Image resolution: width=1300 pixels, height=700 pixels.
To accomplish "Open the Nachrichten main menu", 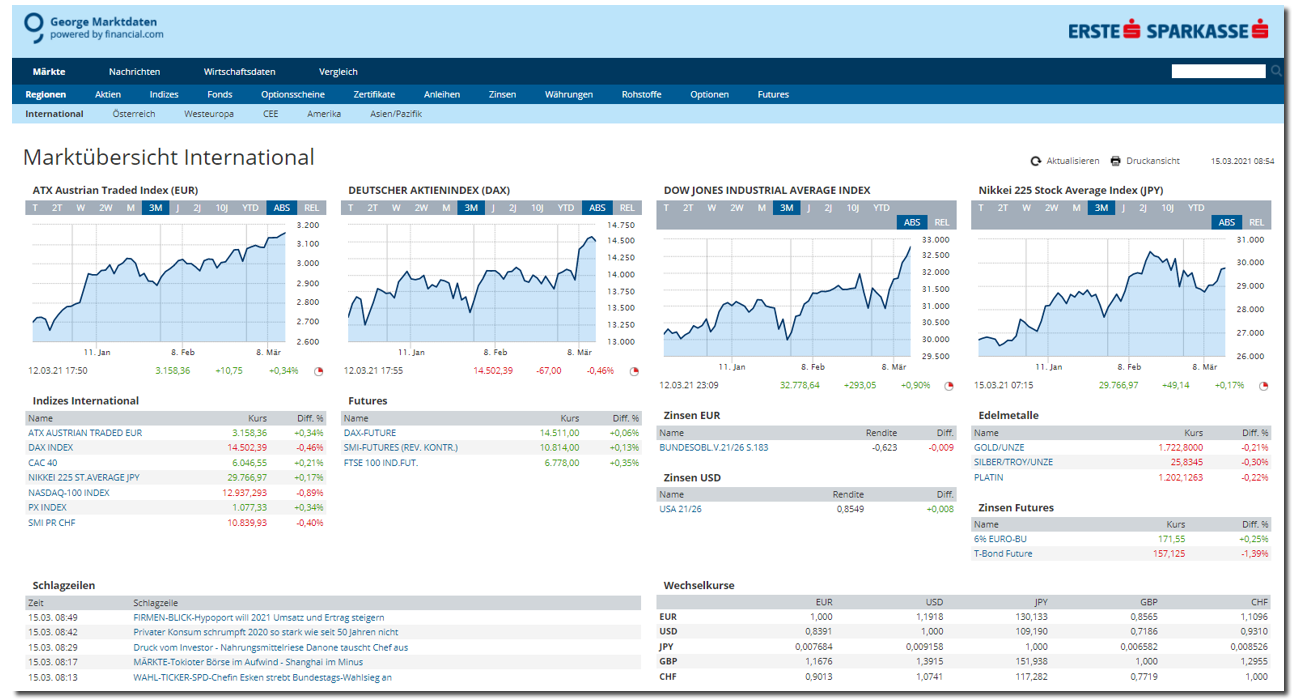I will pyautogui.click(x=134, y=72).
